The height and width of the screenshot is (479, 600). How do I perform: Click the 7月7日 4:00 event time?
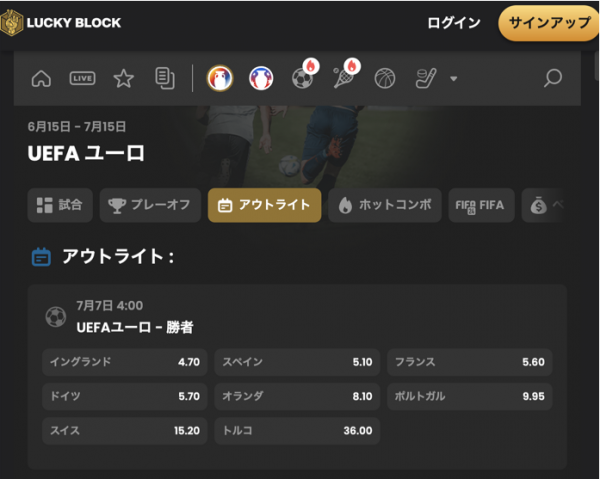[x=109, y=306]
